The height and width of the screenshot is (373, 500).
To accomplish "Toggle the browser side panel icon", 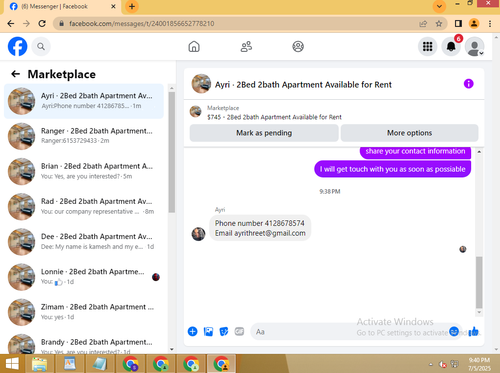I will [458, 24].
